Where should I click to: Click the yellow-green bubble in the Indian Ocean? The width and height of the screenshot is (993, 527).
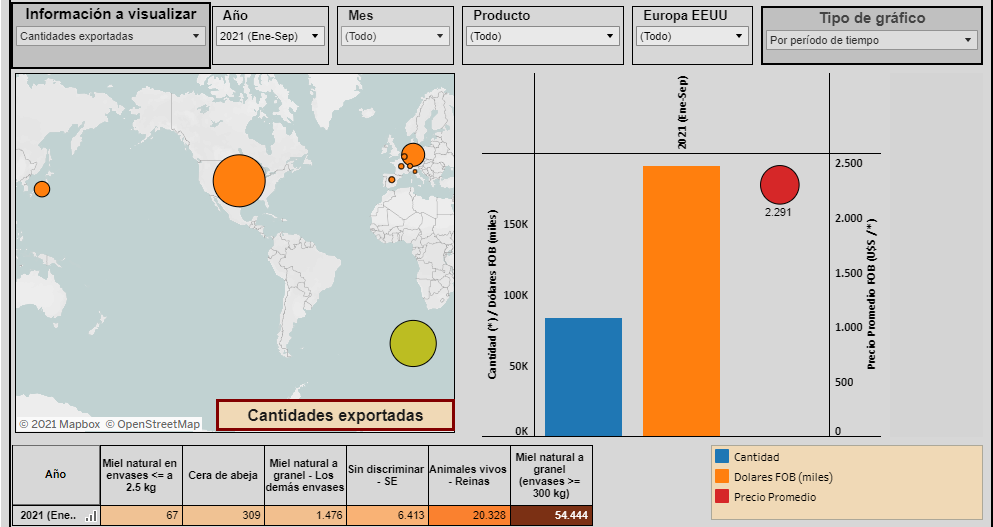point(413,344)
